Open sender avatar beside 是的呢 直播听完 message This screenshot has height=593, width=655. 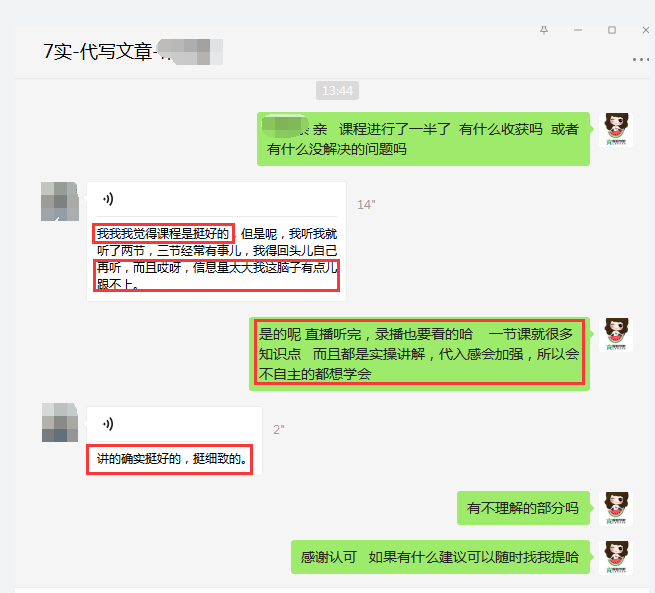pyautogui.click(x=616, y=335)
